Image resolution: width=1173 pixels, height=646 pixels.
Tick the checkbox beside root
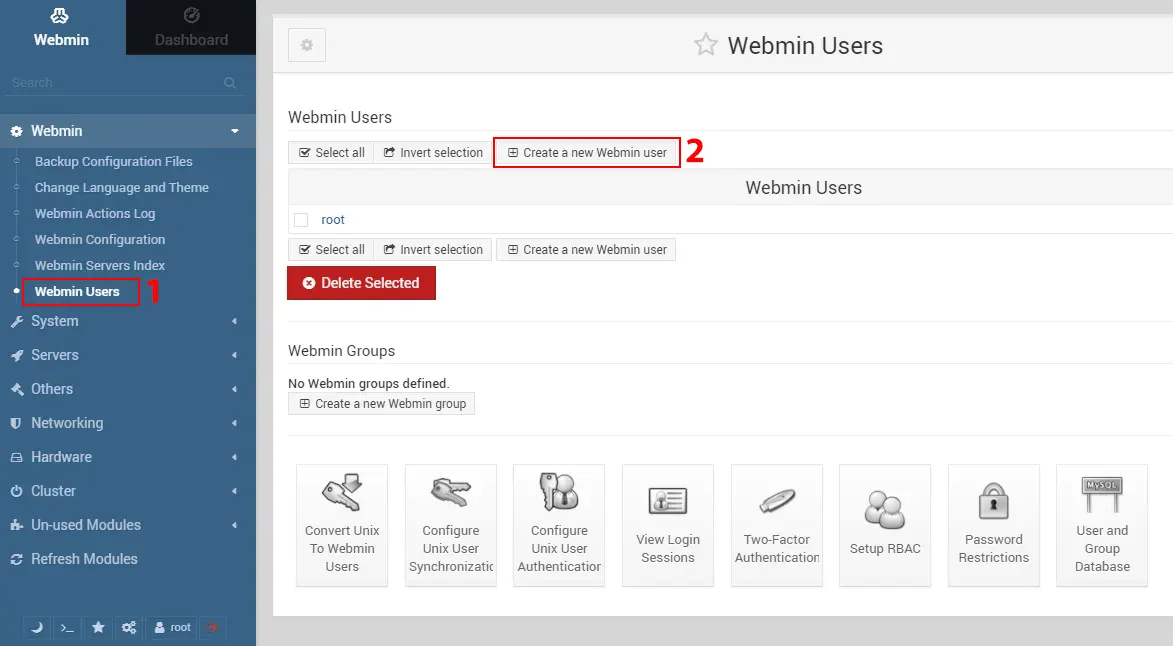301,220
